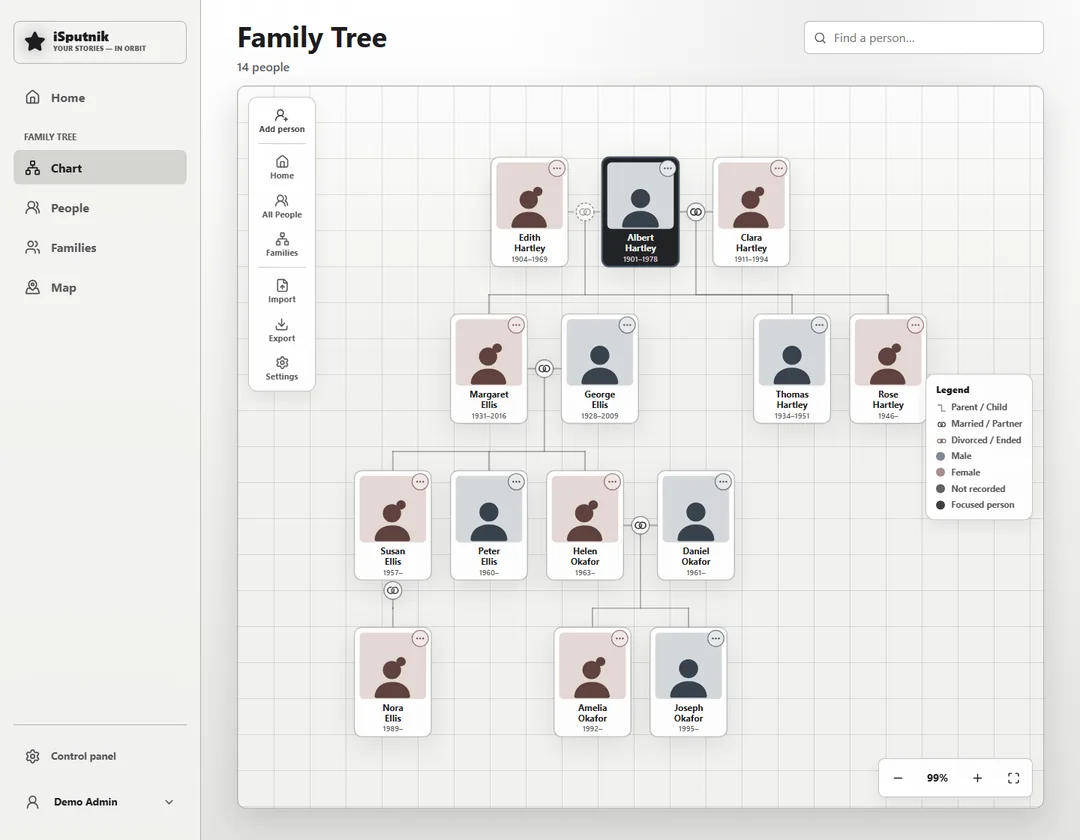Open options menu on Amelia Okafor card
This screenshot has width=1080, height=840.
620,638
